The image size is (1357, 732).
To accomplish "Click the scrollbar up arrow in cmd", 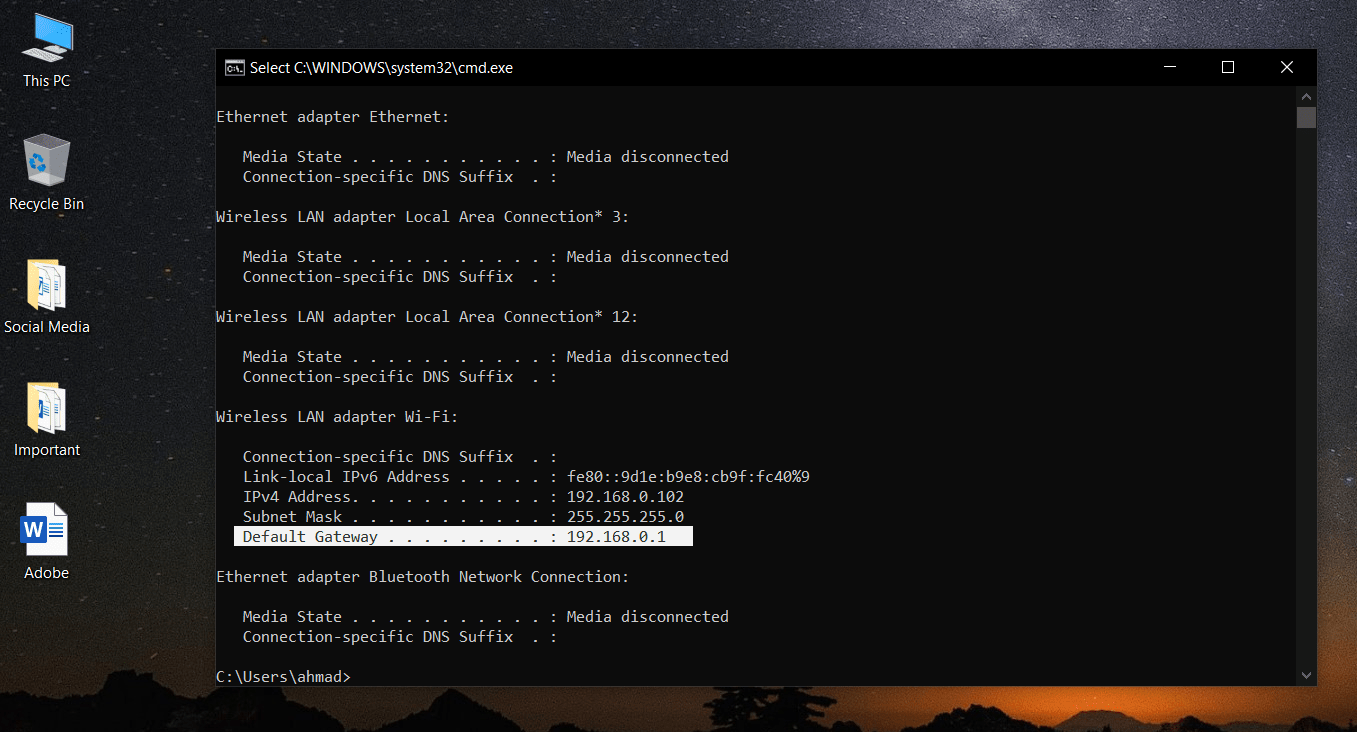I will click(1306, 96).
